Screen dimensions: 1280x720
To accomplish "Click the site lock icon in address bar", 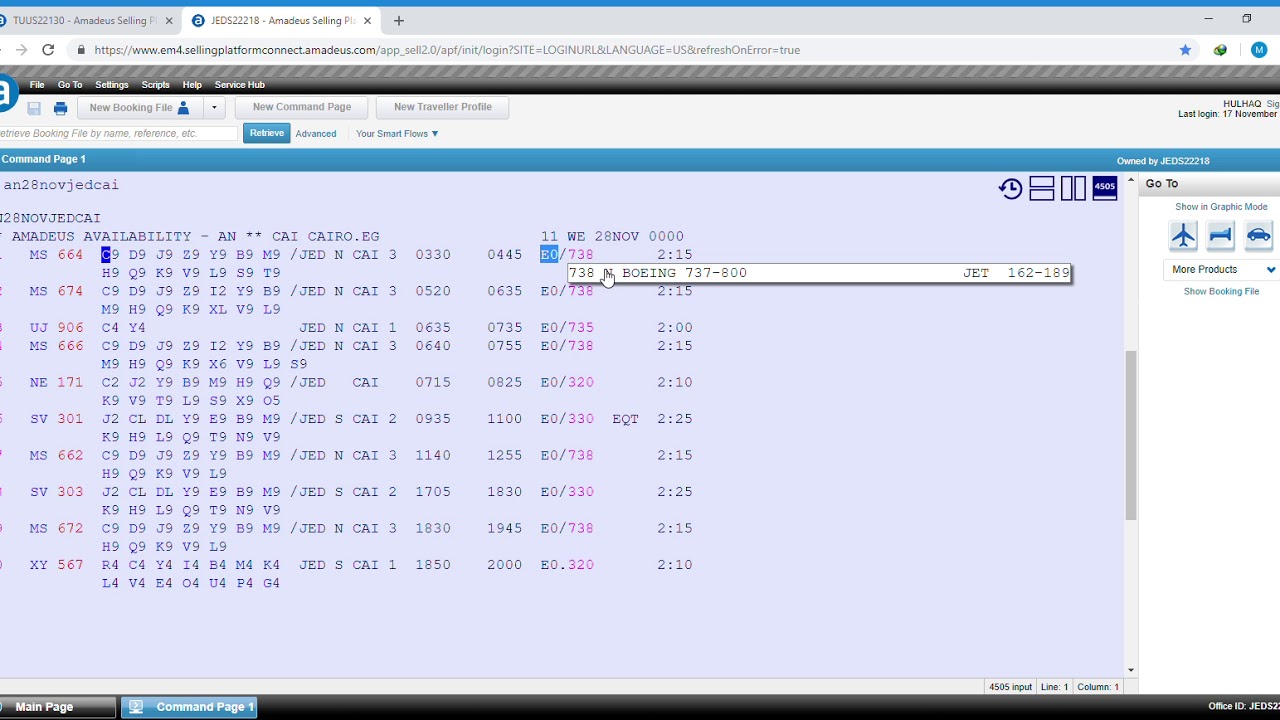I will click(x=81, y=50).
